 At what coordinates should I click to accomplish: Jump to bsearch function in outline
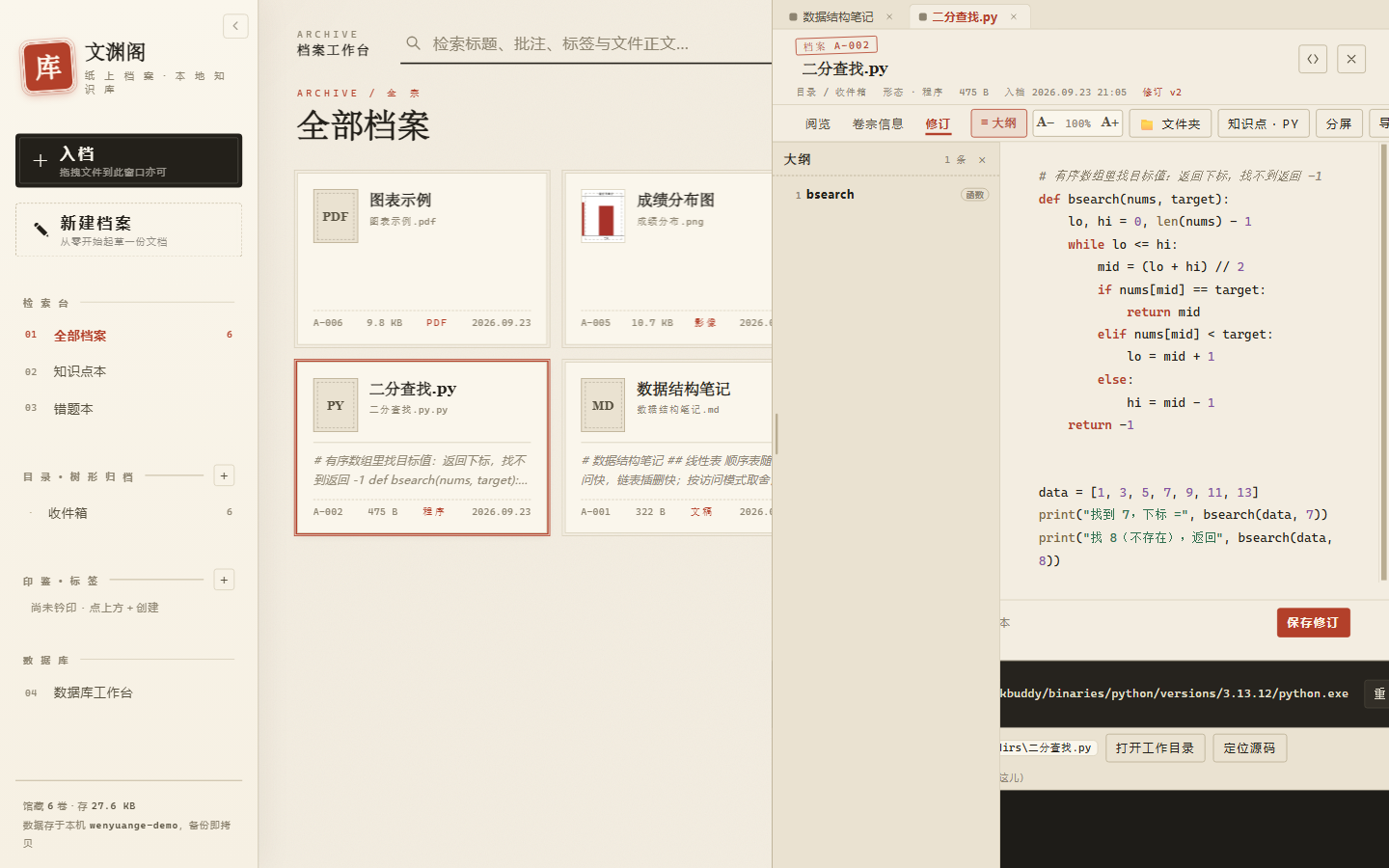pos(886,195)
